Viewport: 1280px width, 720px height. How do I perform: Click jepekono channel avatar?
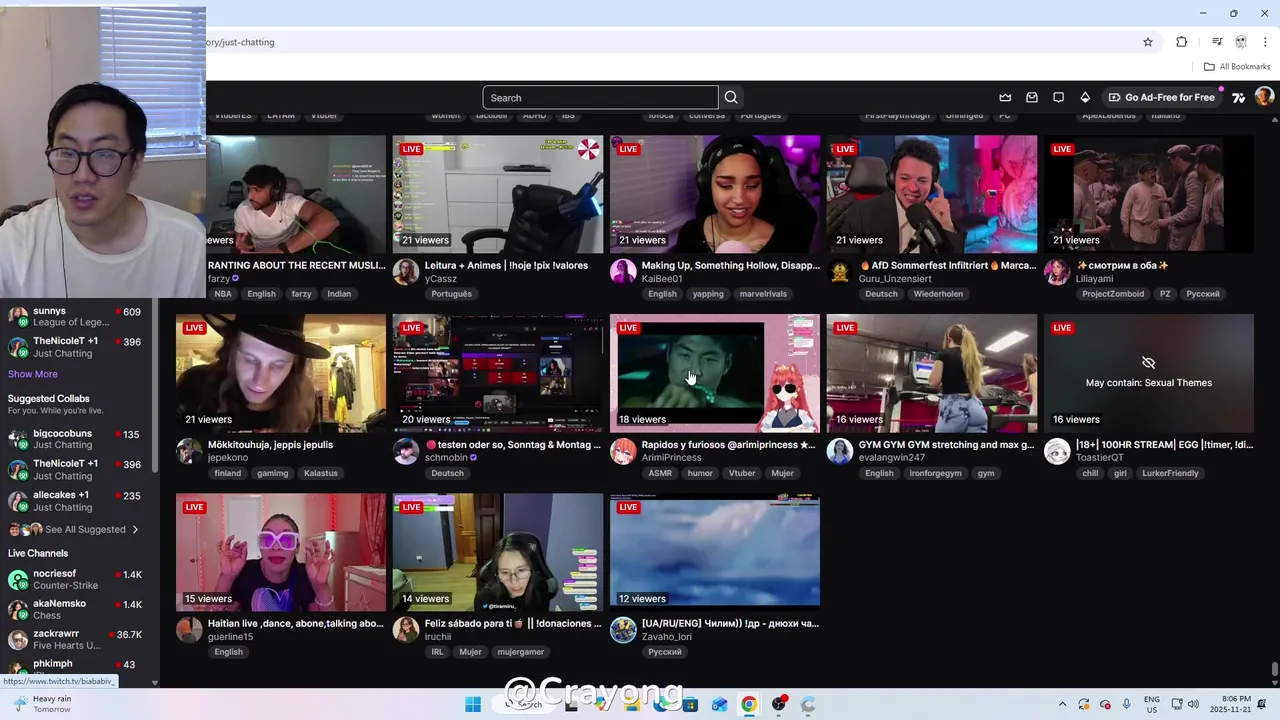(x=189, y=451)
